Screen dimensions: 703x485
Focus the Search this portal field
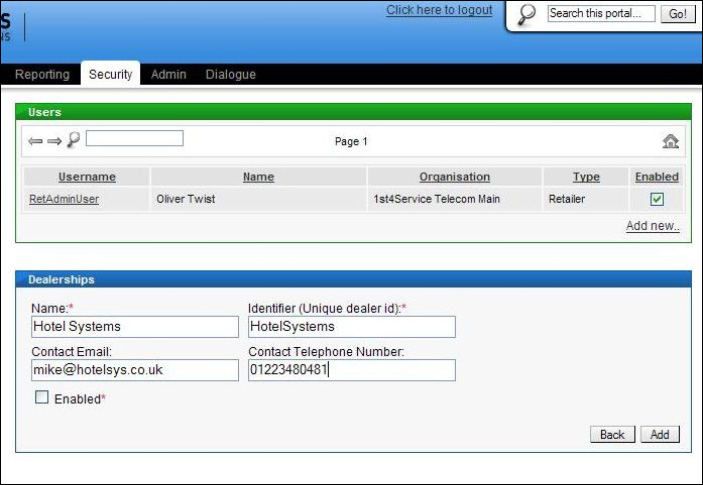pos(601,14)
